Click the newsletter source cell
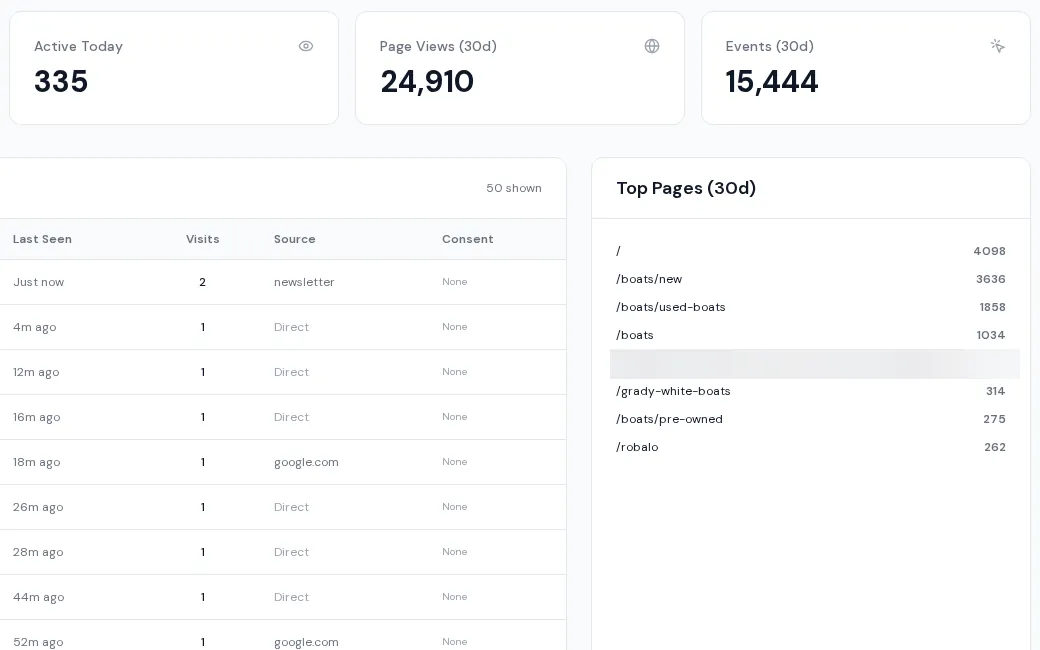Screen dimensions: 1040x650 (x=304, y=282)
